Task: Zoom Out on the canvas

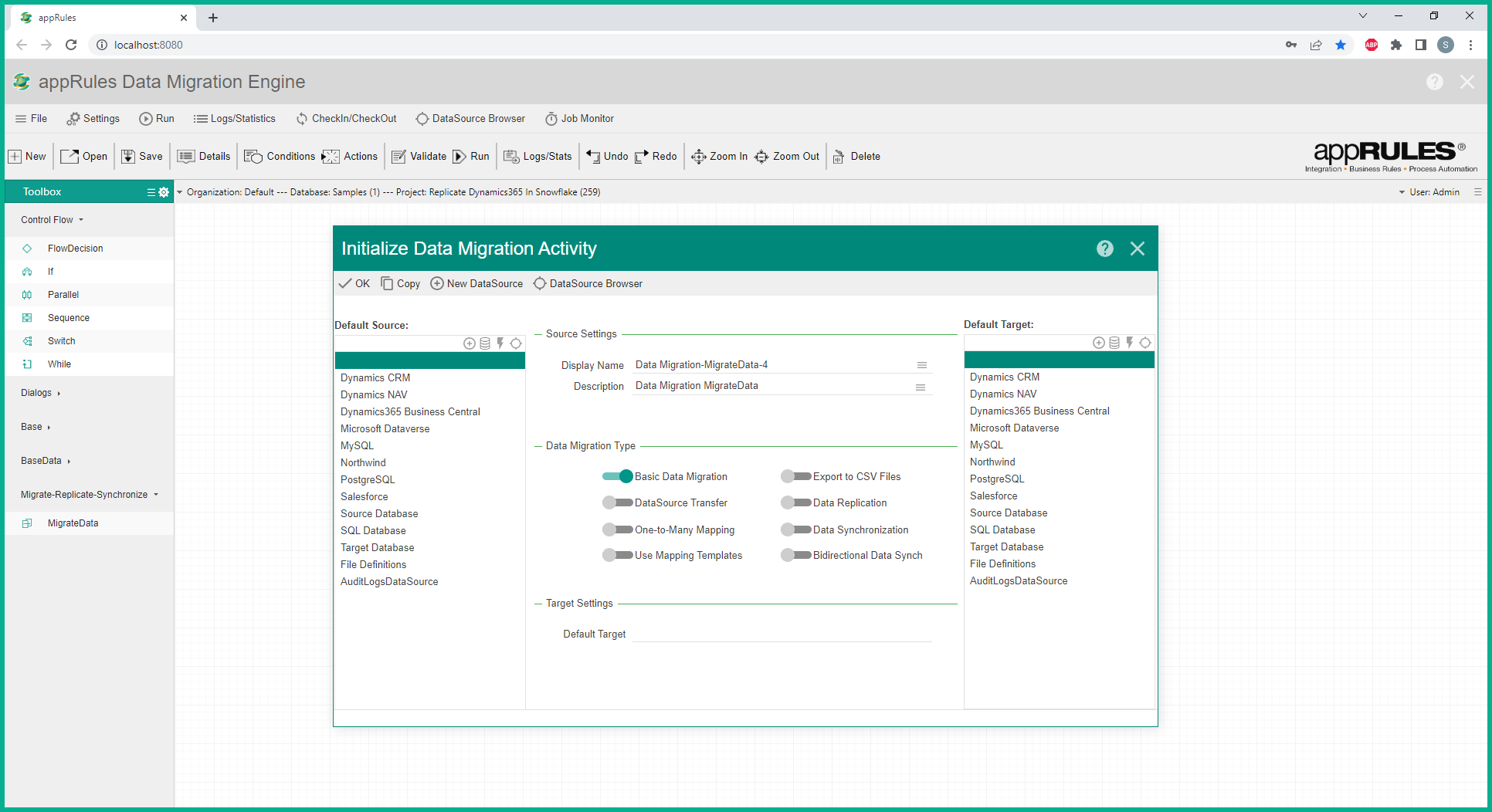Action: coord(787,157)
